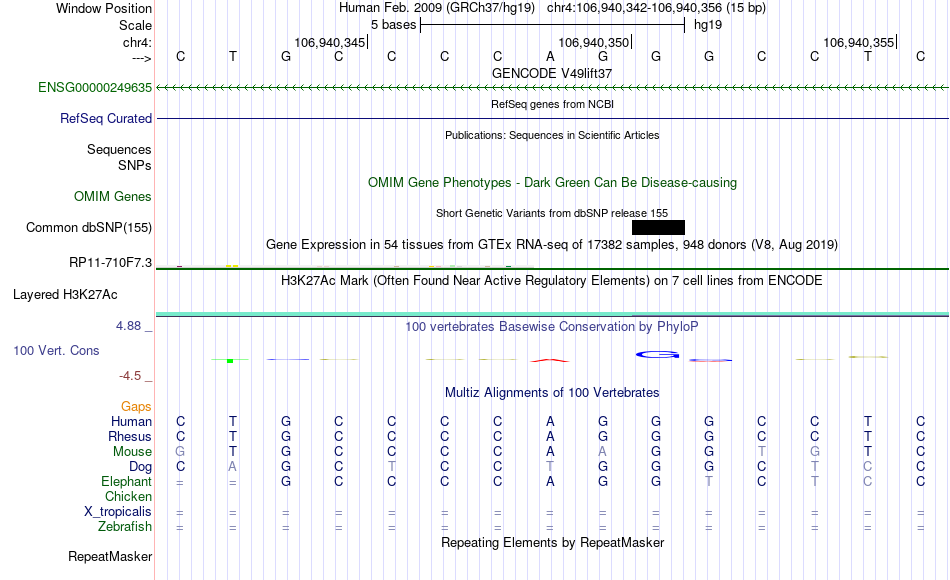Click the 106,940,350 ruler position

pyautogui.click(x=594, y=42)
